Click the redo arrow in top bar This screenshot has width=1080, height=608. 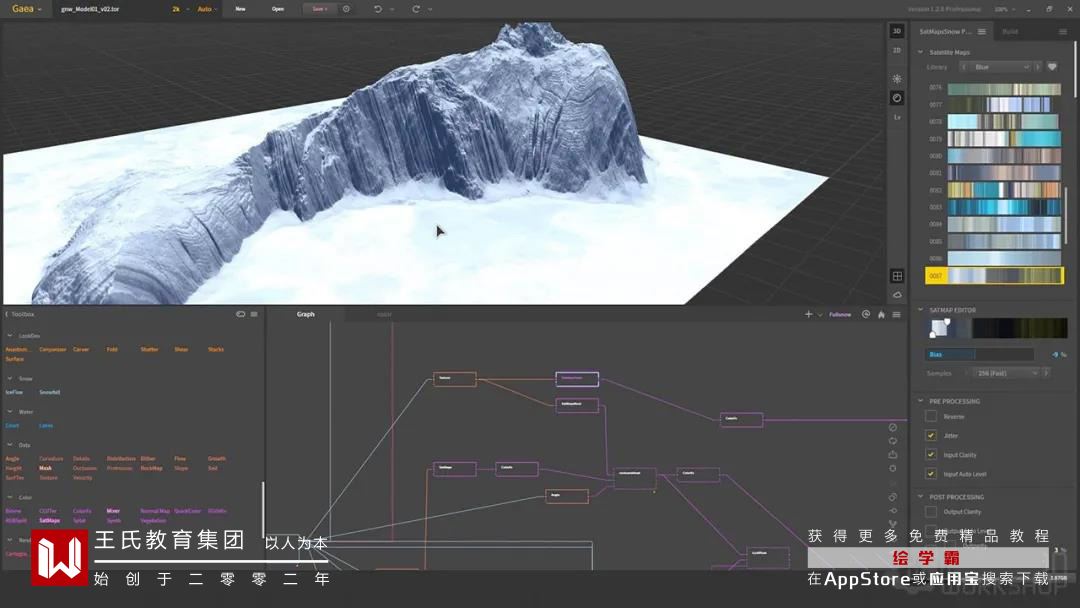[x=416, y=9]
